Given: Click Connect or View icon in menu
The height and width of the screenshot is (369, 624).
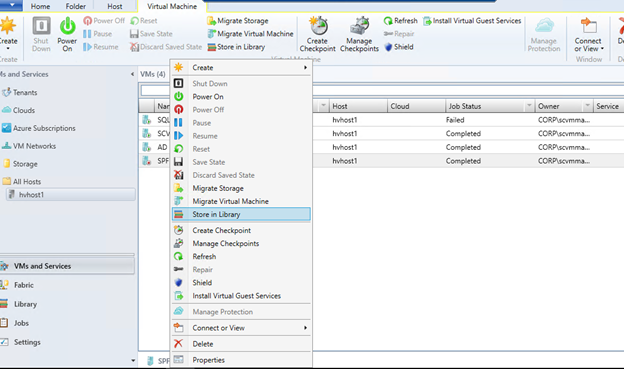Looking at the screenshot, I should (179, 328).
